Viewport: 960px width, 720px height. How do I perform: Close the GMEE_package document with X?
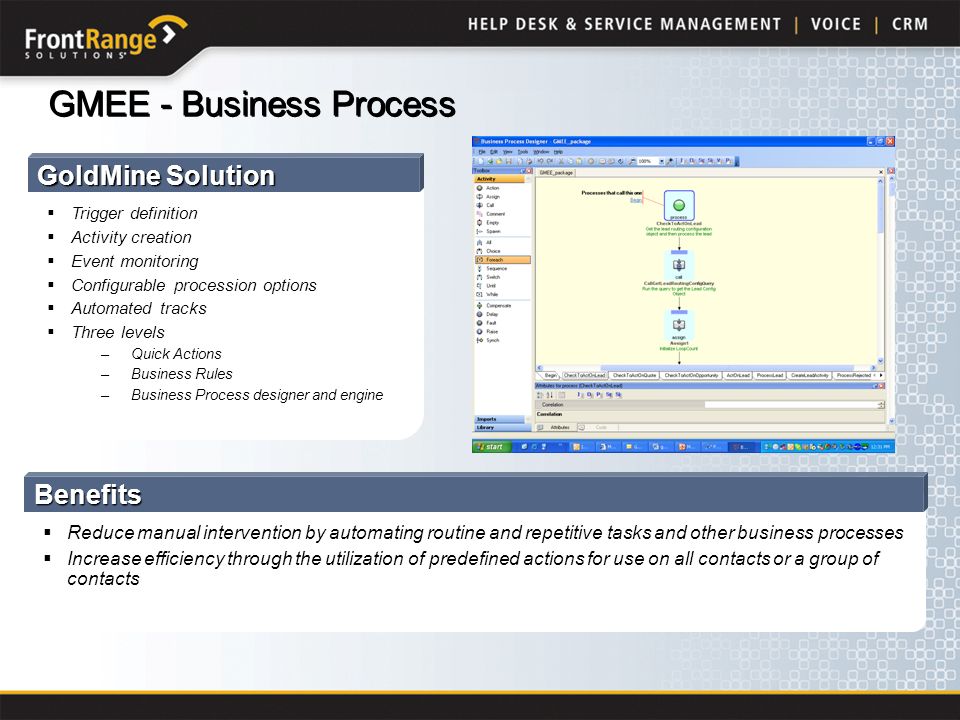881,173
